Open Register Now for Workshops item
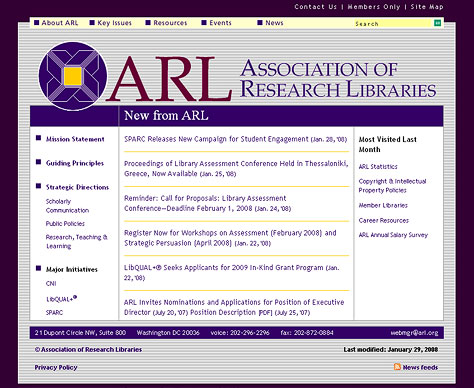474x388 pixels. click(x=230, y=238)
